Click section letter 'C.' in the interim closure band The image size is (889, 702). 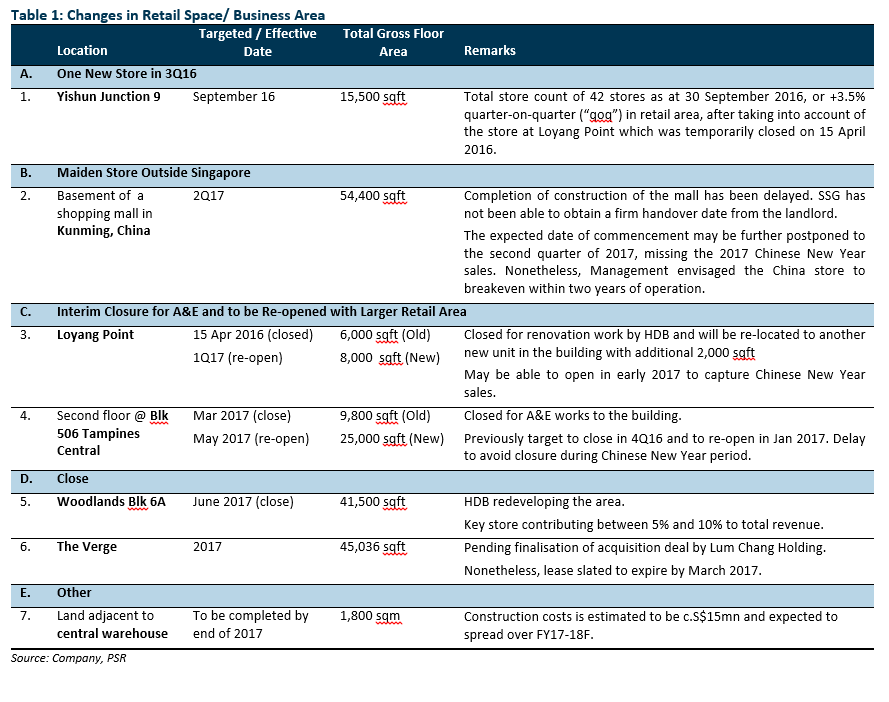point(26,312)
